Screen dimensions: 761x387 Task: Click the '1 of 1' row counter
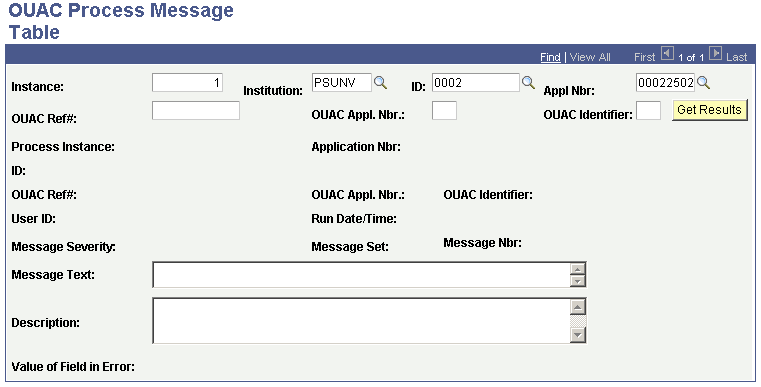691,58
